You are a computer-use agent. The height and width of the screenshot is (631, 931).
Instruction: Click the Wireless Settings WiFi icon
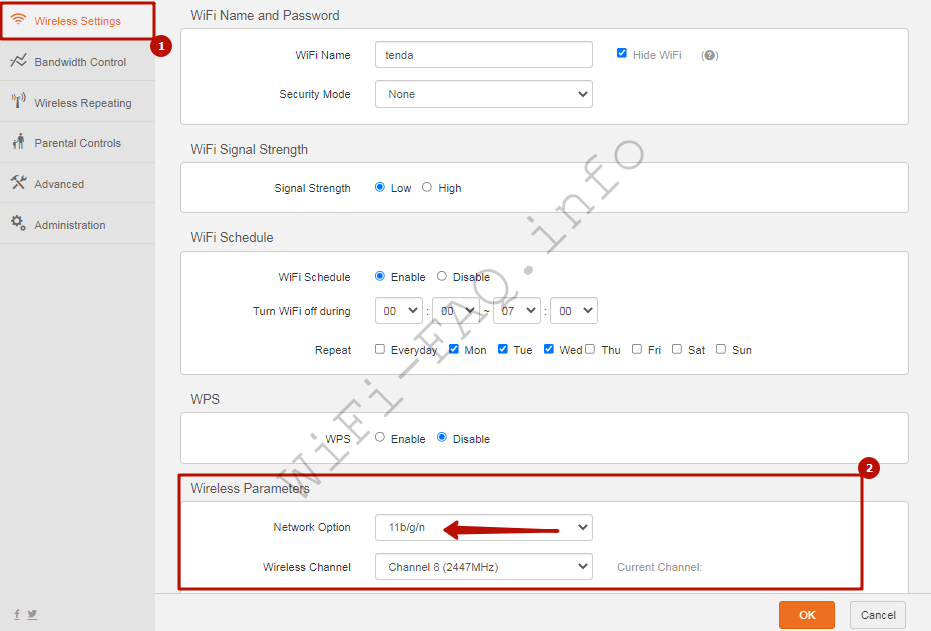tap(18, 20)
